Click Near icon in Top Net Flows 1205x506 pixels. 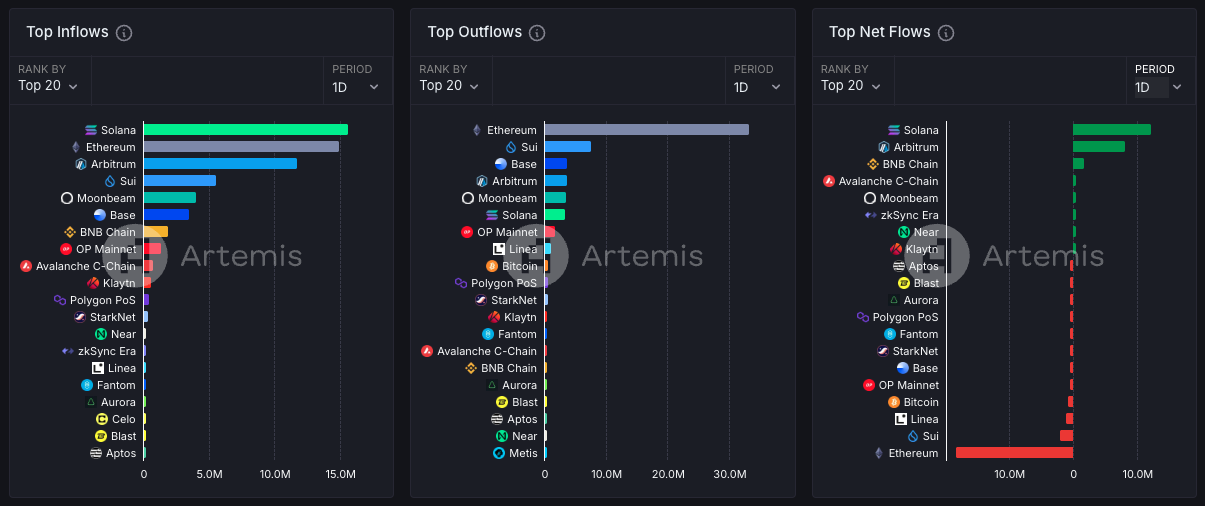point(904,232)
